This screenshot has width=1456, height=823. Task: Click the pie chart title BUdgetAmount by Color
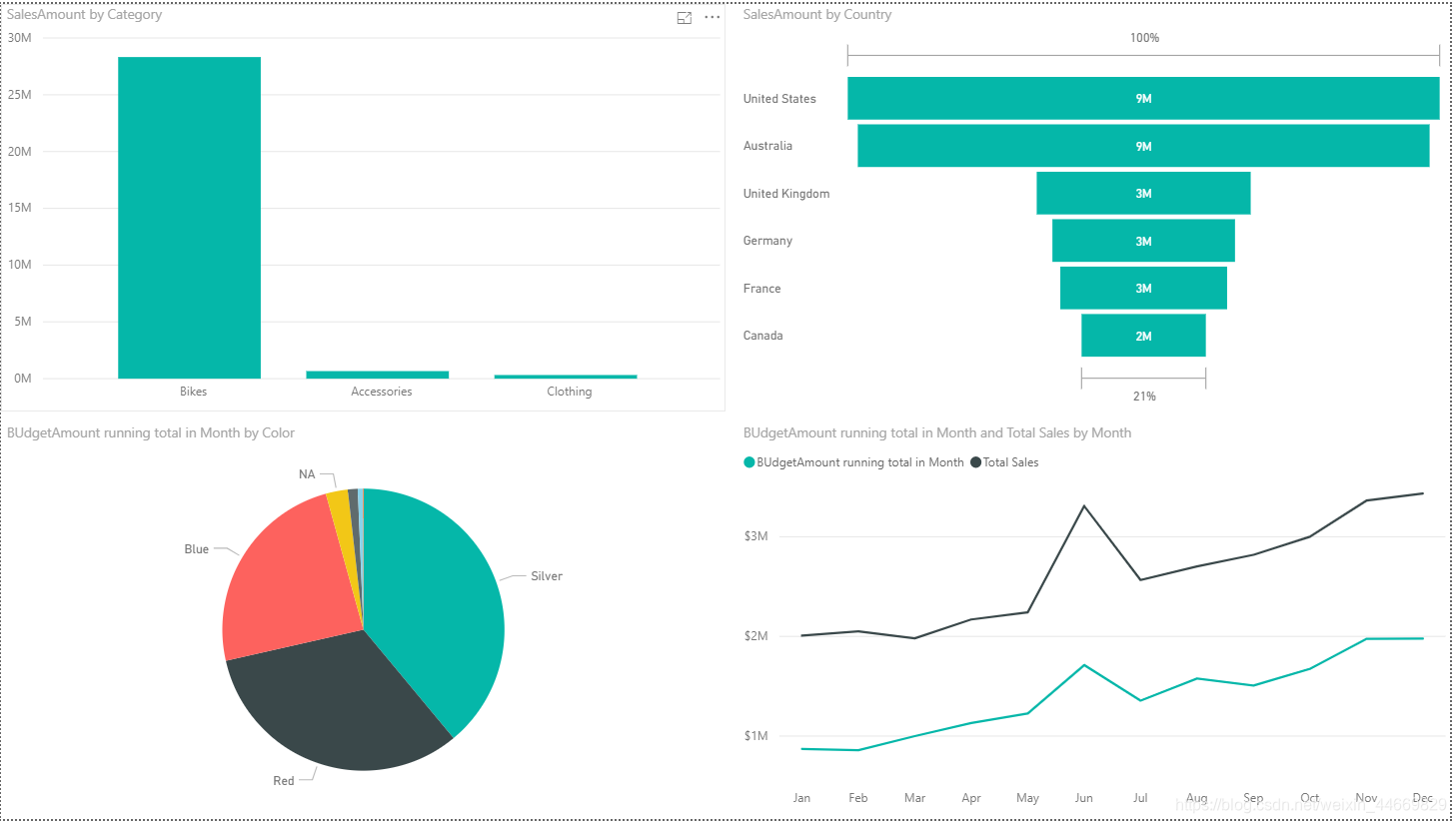coord(151,432)
